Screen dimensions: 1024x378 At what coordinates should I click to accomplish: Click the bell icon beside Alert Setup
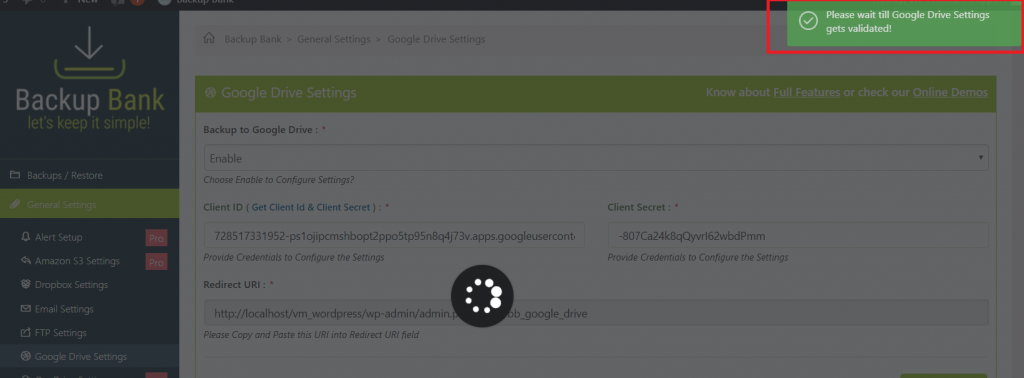(x=26, y=238)
